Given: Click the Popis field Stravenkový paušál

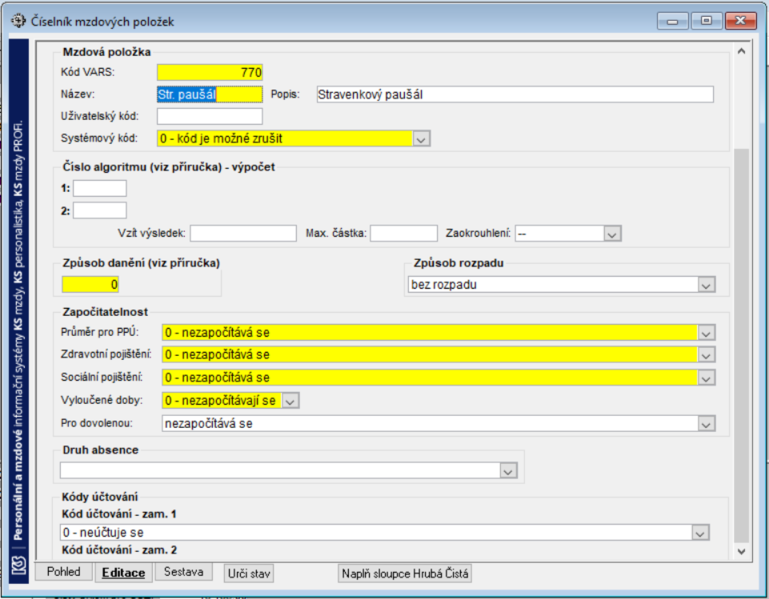Looking at the screenshot, I should 515,95.
